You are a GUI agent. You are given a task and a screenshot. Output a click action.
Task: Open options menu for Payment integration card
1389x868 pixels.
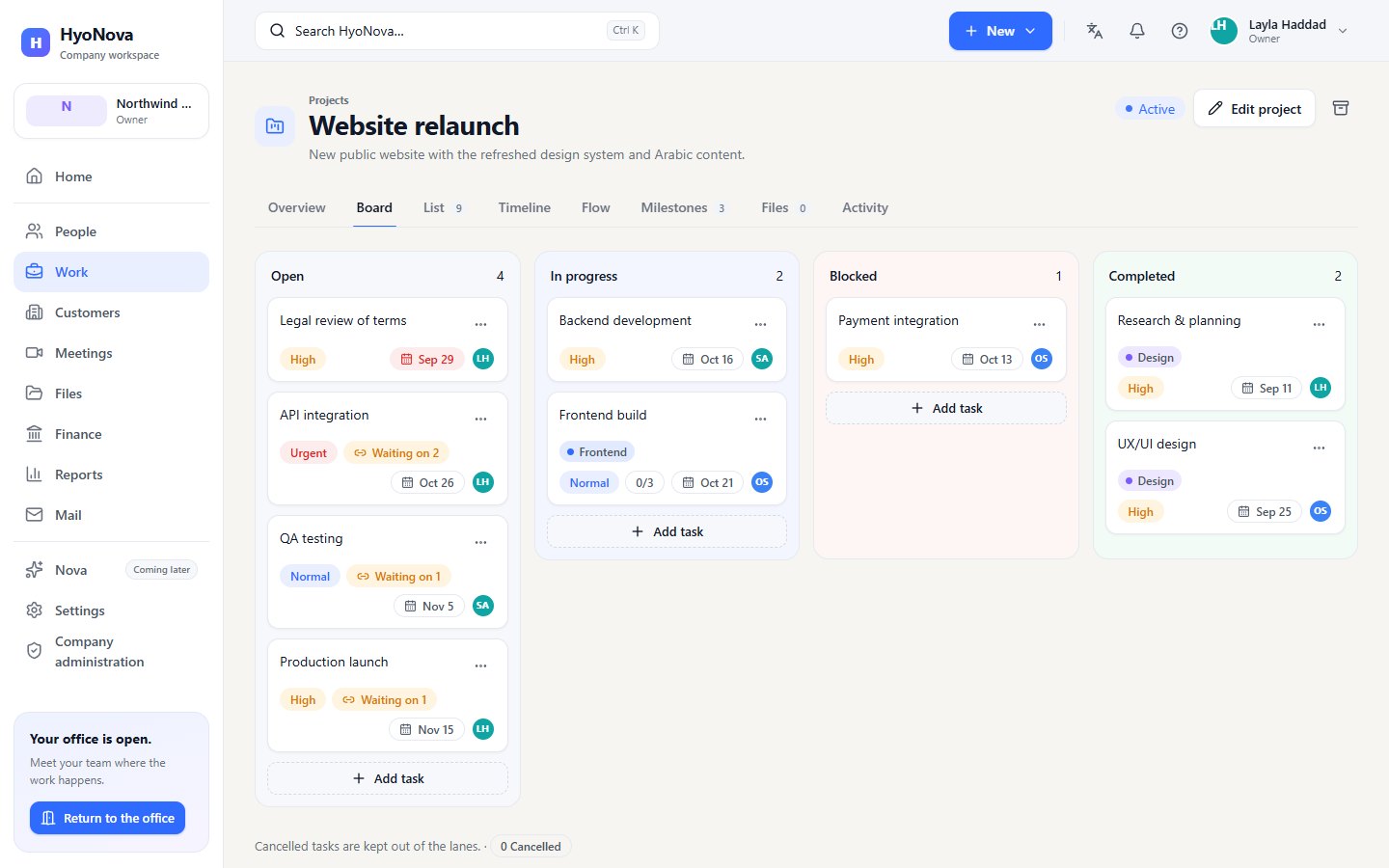[x=1040, y=324]
